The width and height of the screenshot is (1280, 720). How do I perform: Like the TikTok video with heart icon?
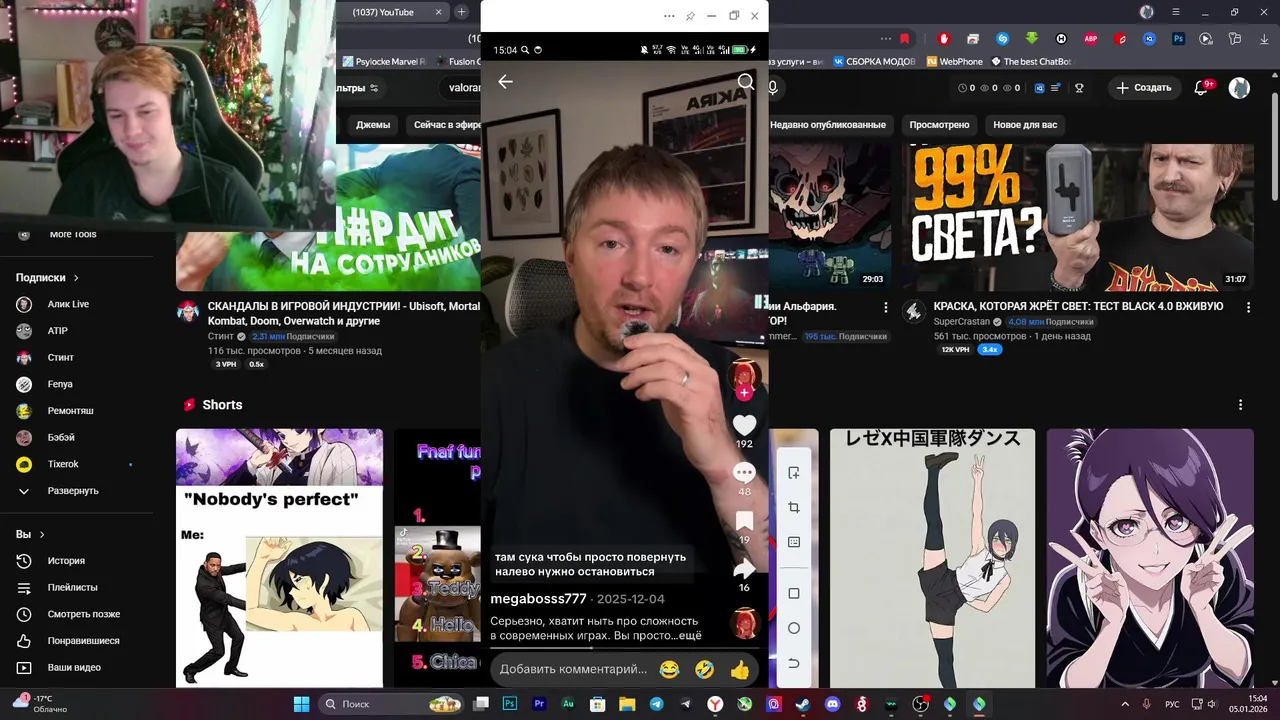[744, 425]
